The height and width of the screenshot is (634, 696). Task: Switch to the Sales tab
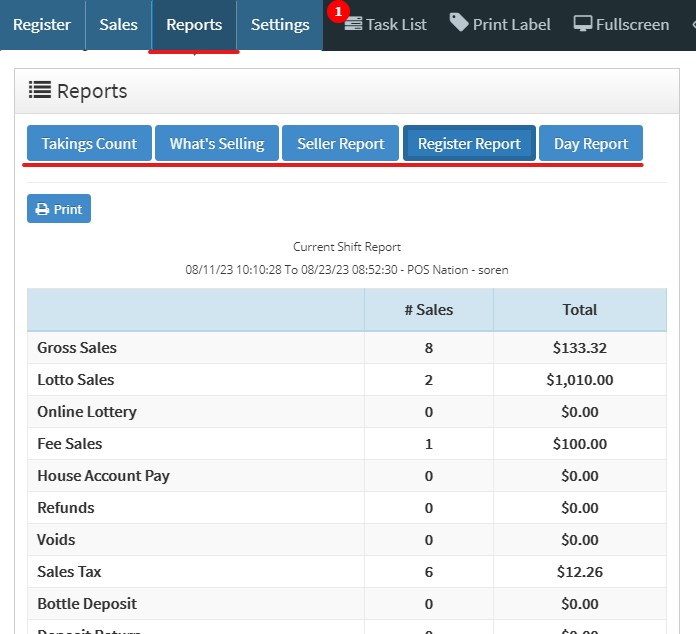click(119, 25)
